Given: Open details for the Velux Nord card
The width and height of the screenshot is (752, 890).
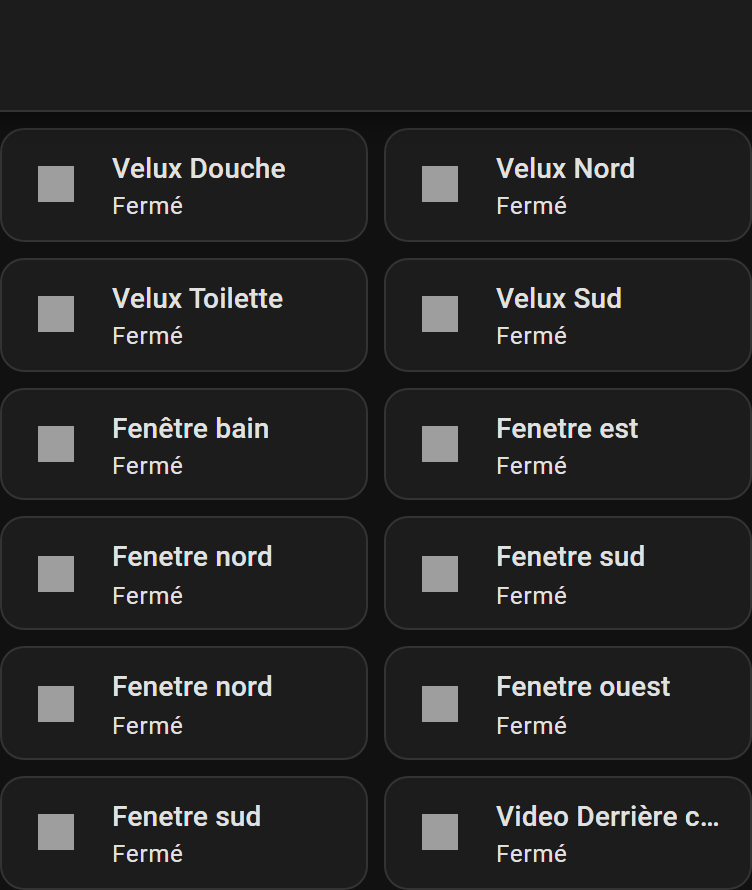Looking at the screenshot, I should (x=566, y=184).
